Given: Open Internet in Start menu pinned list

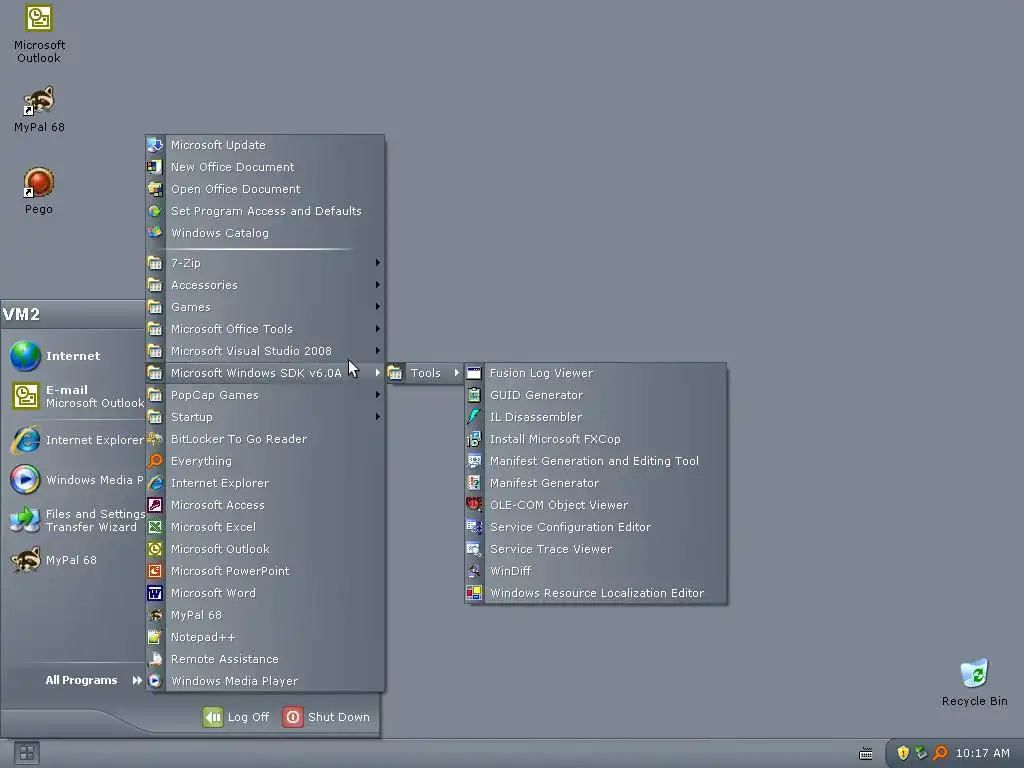Looking at the screenshot, I should point(73,356).
